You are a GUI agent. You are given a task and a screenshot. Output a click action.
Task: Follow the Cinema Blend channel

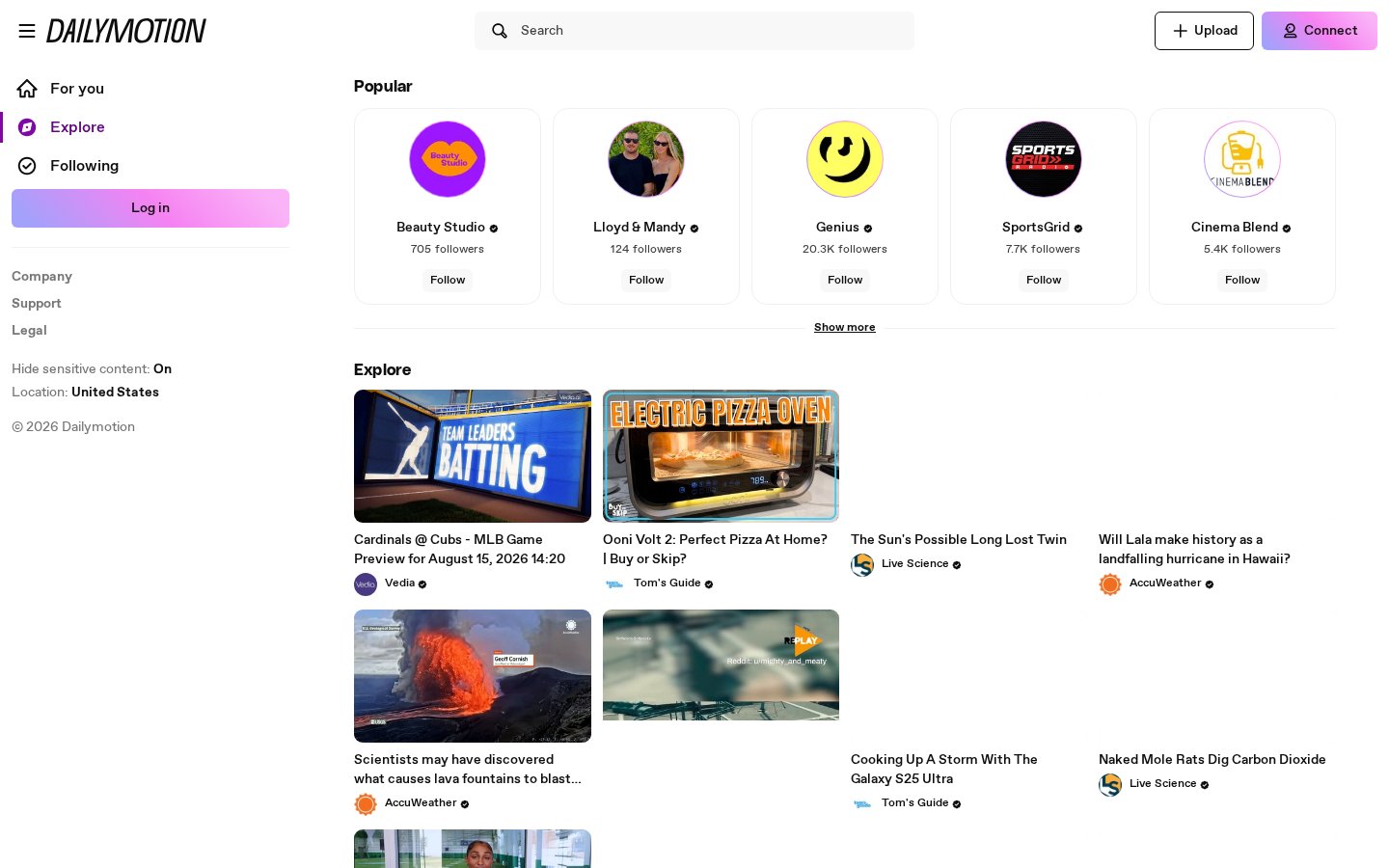click(x=1242, y=280)
